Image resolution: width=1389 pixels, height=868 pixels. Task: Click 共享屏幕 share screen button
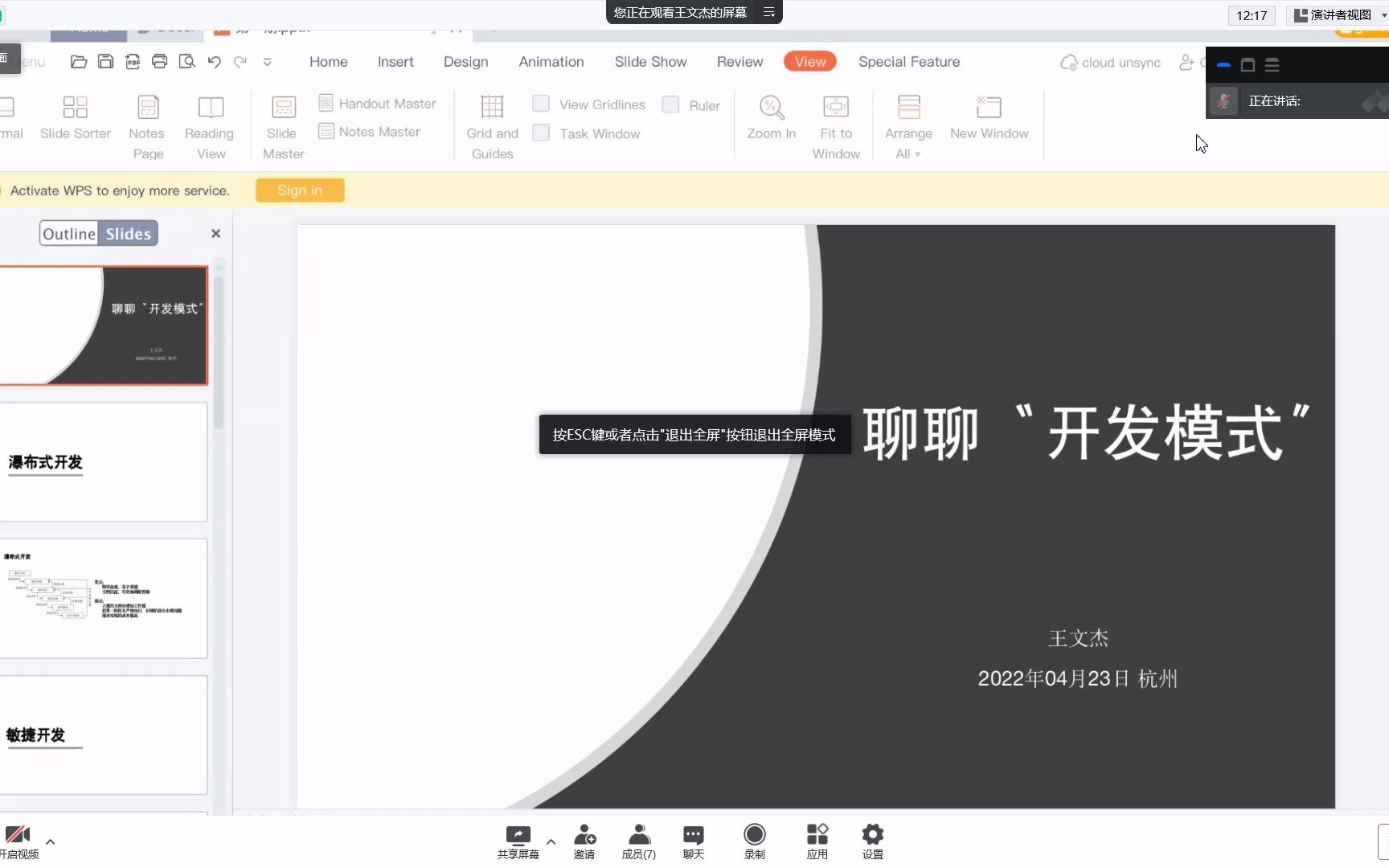[x=518, y=841]
